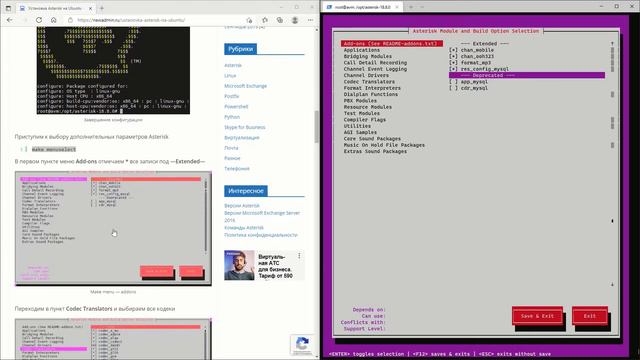Toggle the res_config_mysql module checkbox
The height and width of the screenshot is (360, 640).
pyautogui.click(x=453, y=69)
